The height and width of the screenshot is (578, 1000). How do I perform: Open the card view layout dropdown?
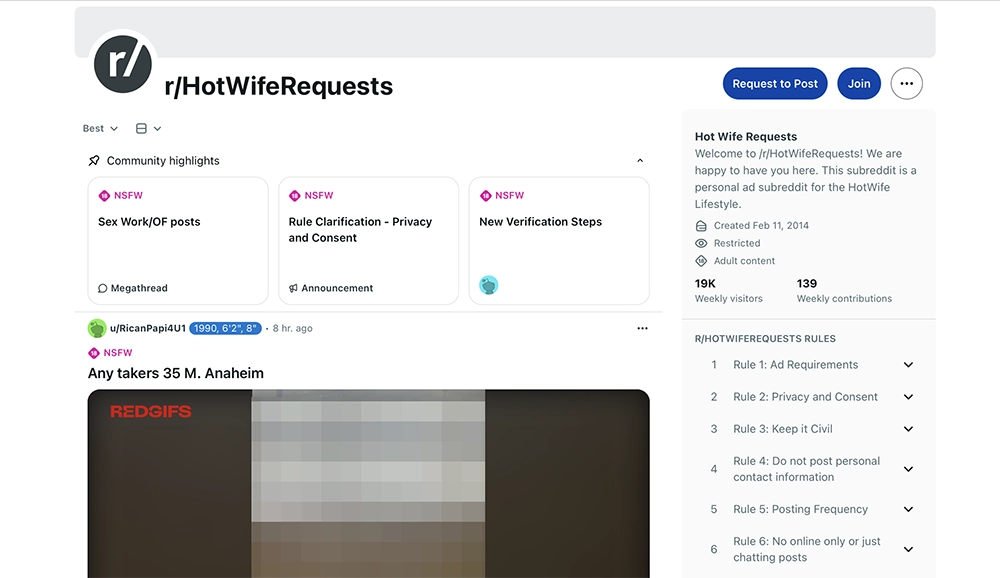pyautogui.click(x=148, y=129)
